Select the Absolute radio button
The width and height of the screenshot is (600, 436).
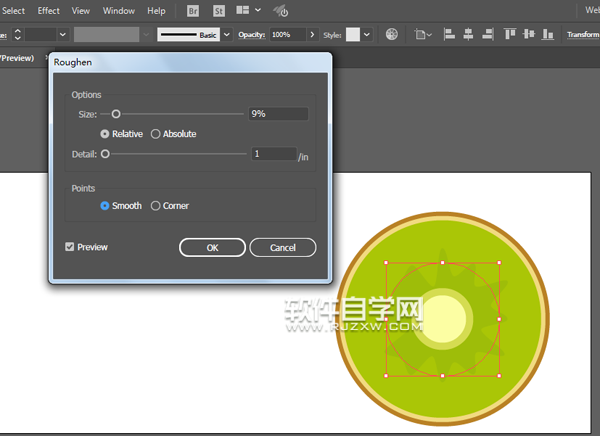tap(155, 134)
